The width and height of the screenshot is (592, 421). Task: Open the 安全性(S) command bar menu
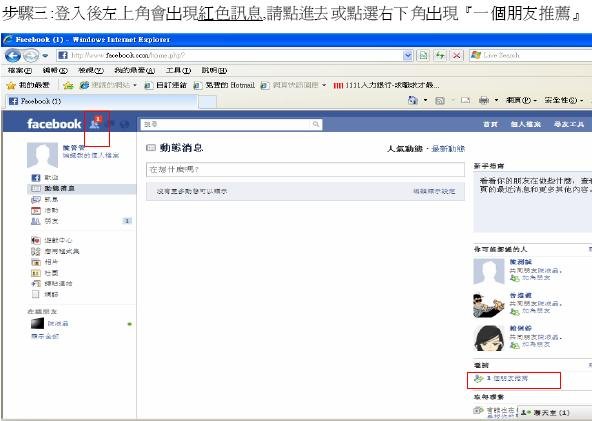[564, 100]
